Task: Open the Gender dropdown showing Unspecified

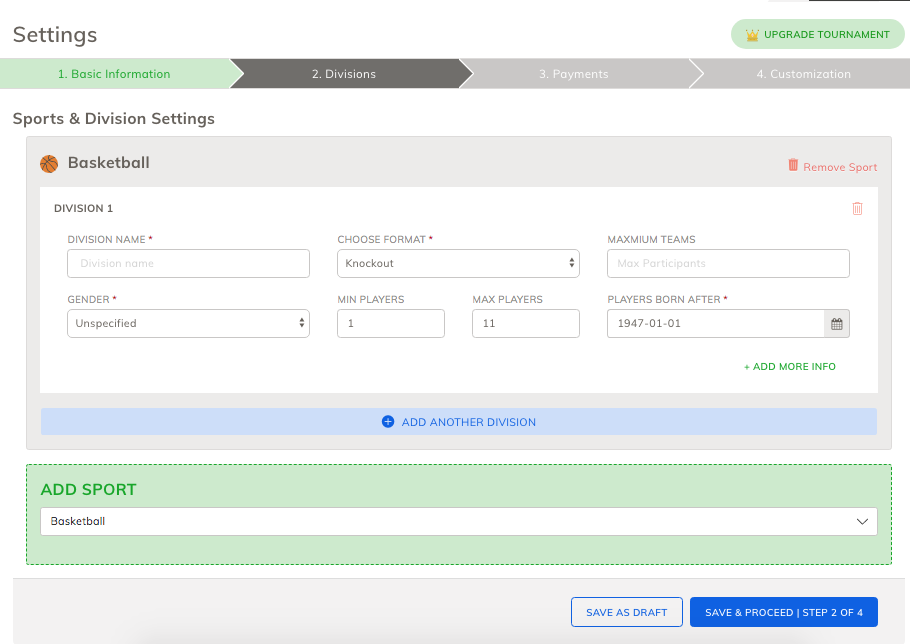Action: pyautogui.click(x=189, y=324)
